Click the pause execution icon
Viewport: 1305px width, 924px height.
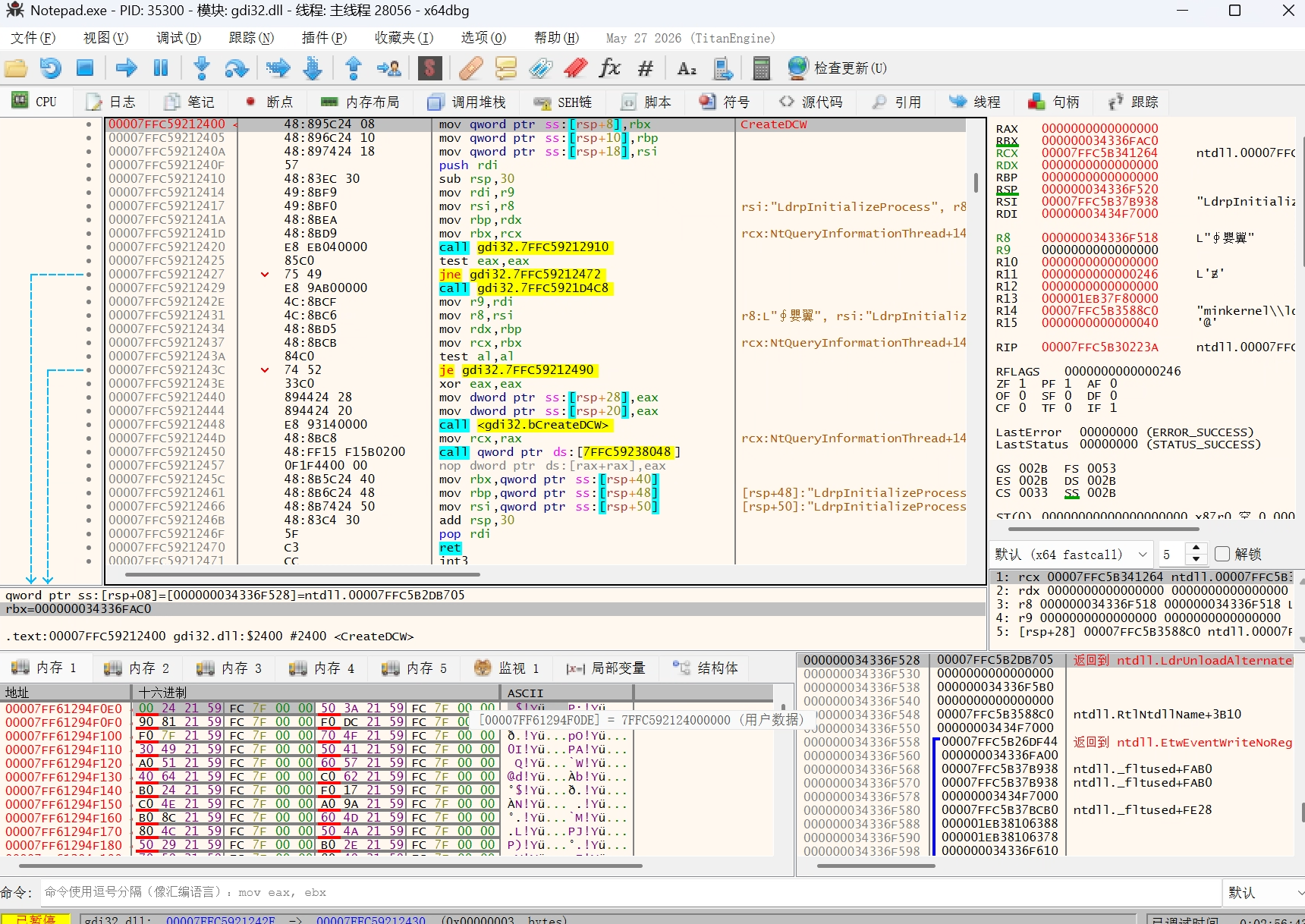(161, 68)
